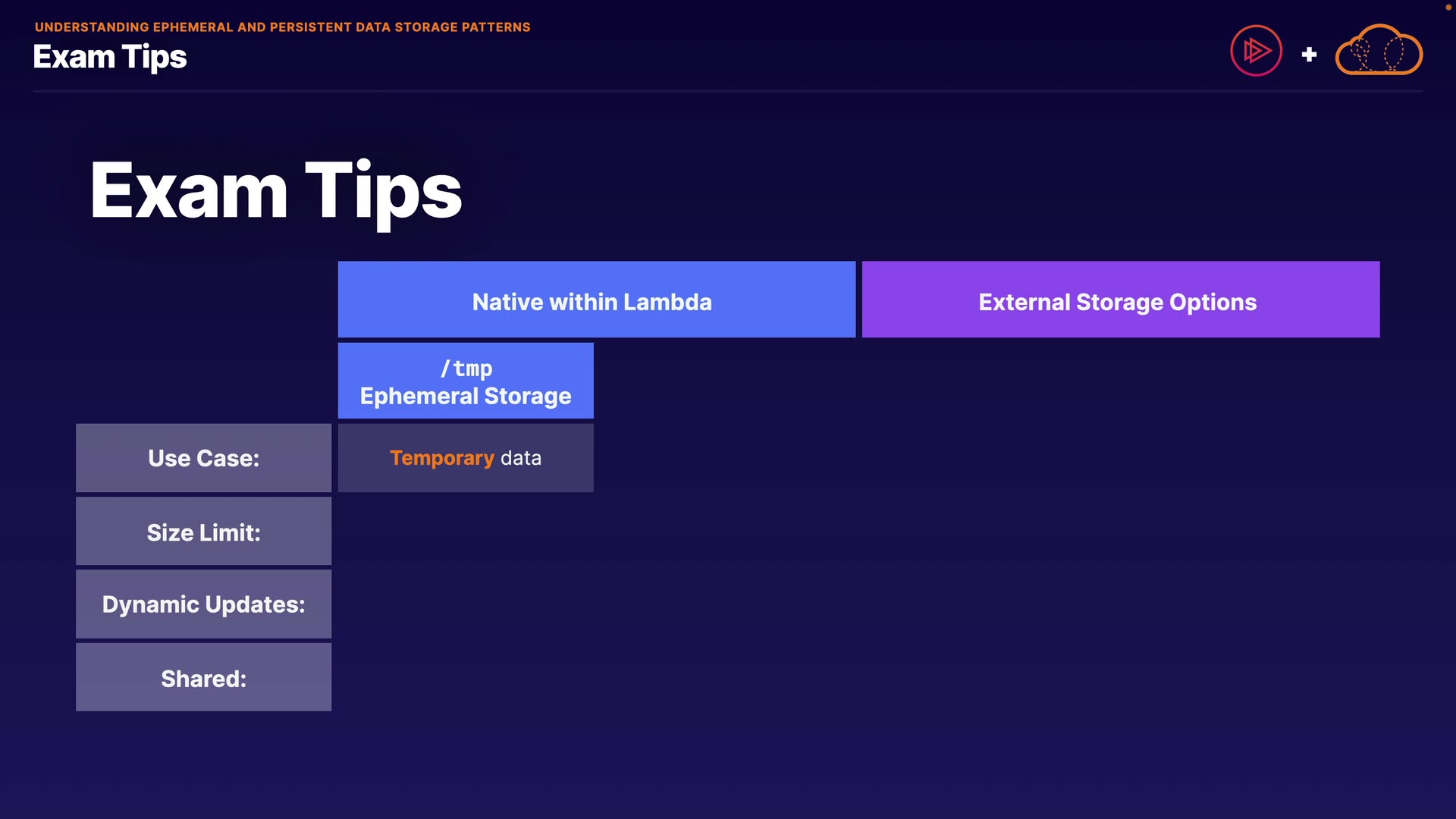The image size is (1456, 819).
Task: Click the small Exam Tips header title
Action: pos(110,57)
